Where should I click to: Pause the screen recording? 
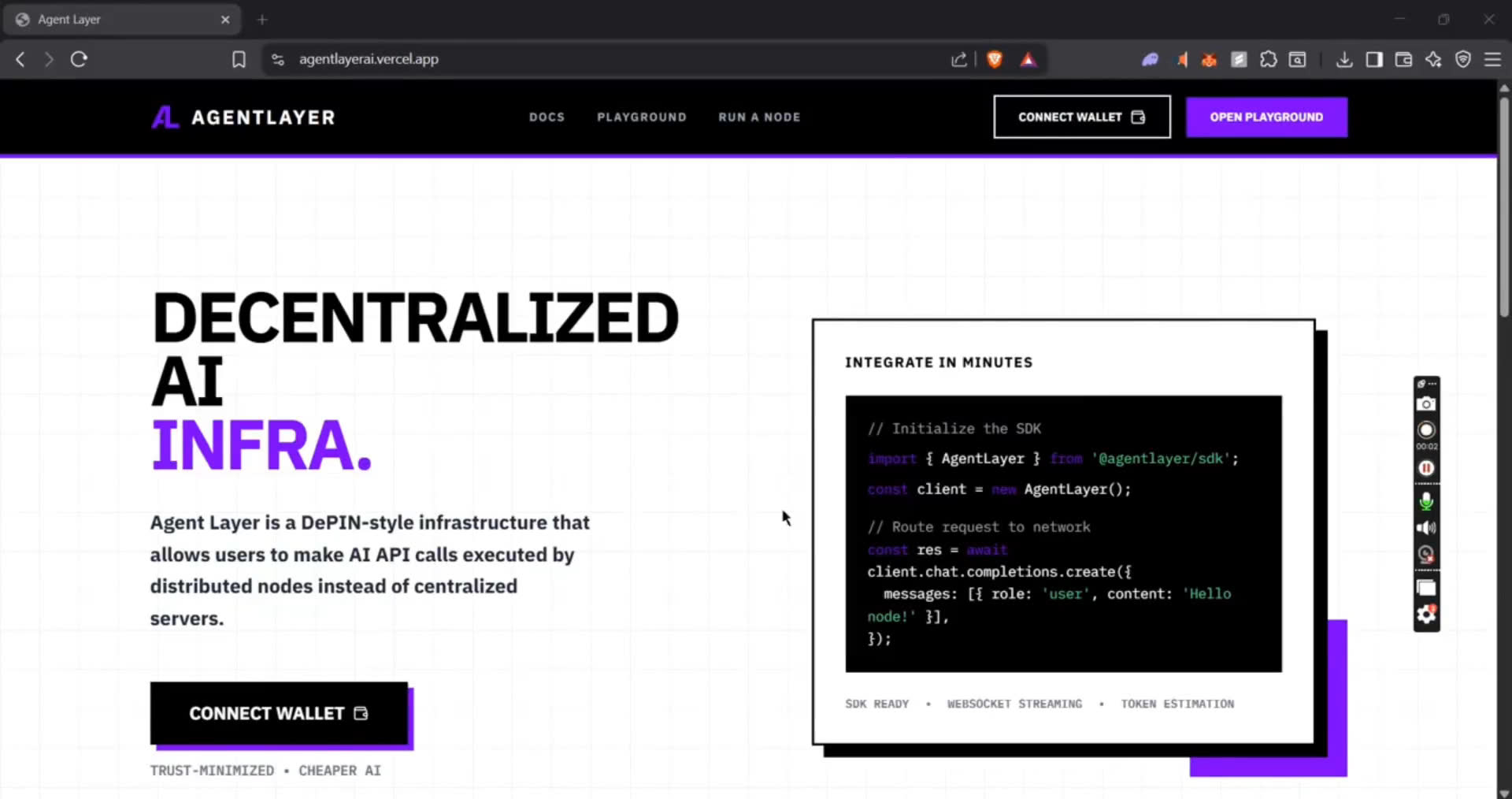pos(1426,468)
